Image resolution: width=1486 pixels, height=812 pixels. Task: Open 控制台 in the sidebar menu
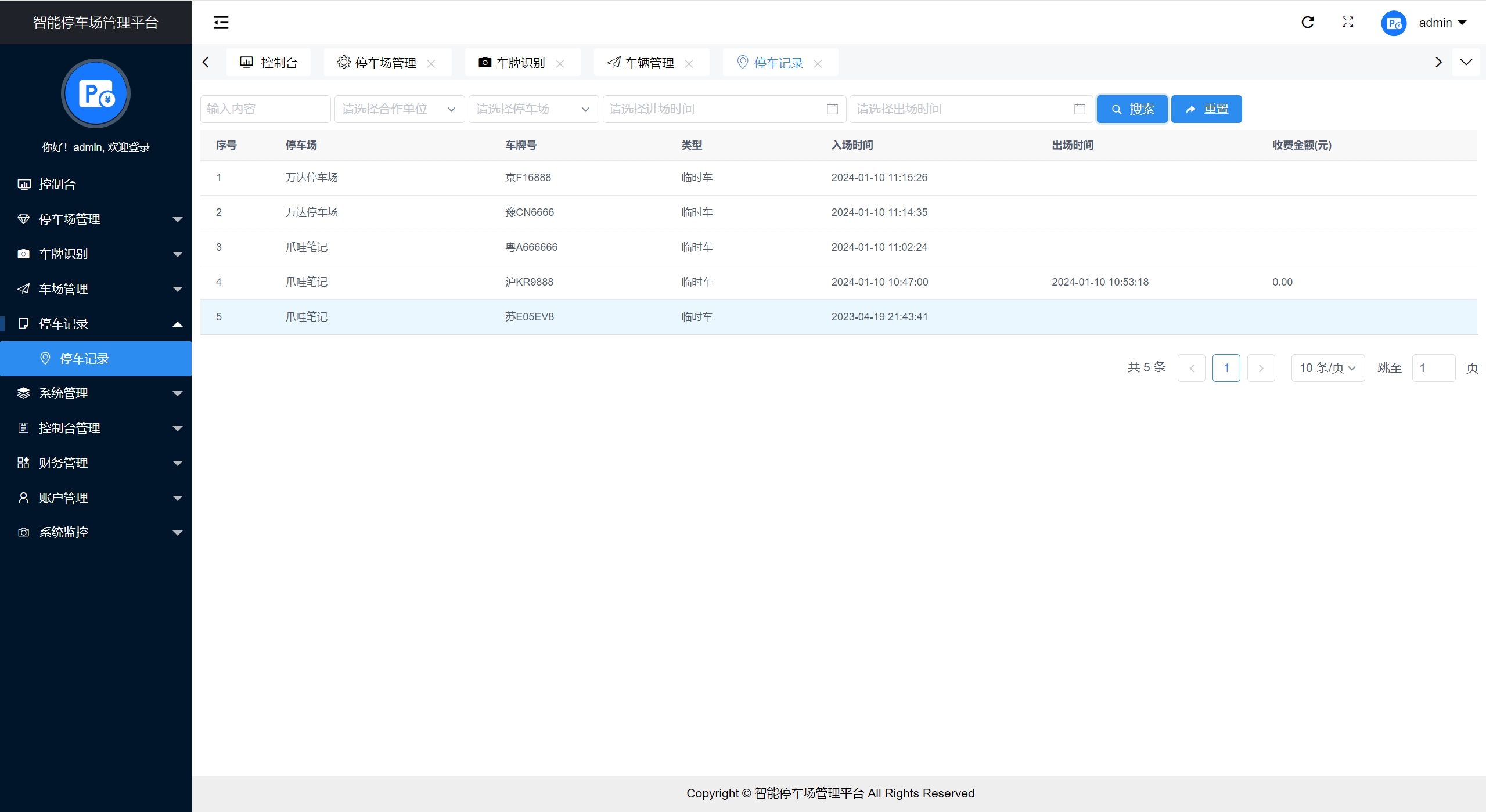57,185
